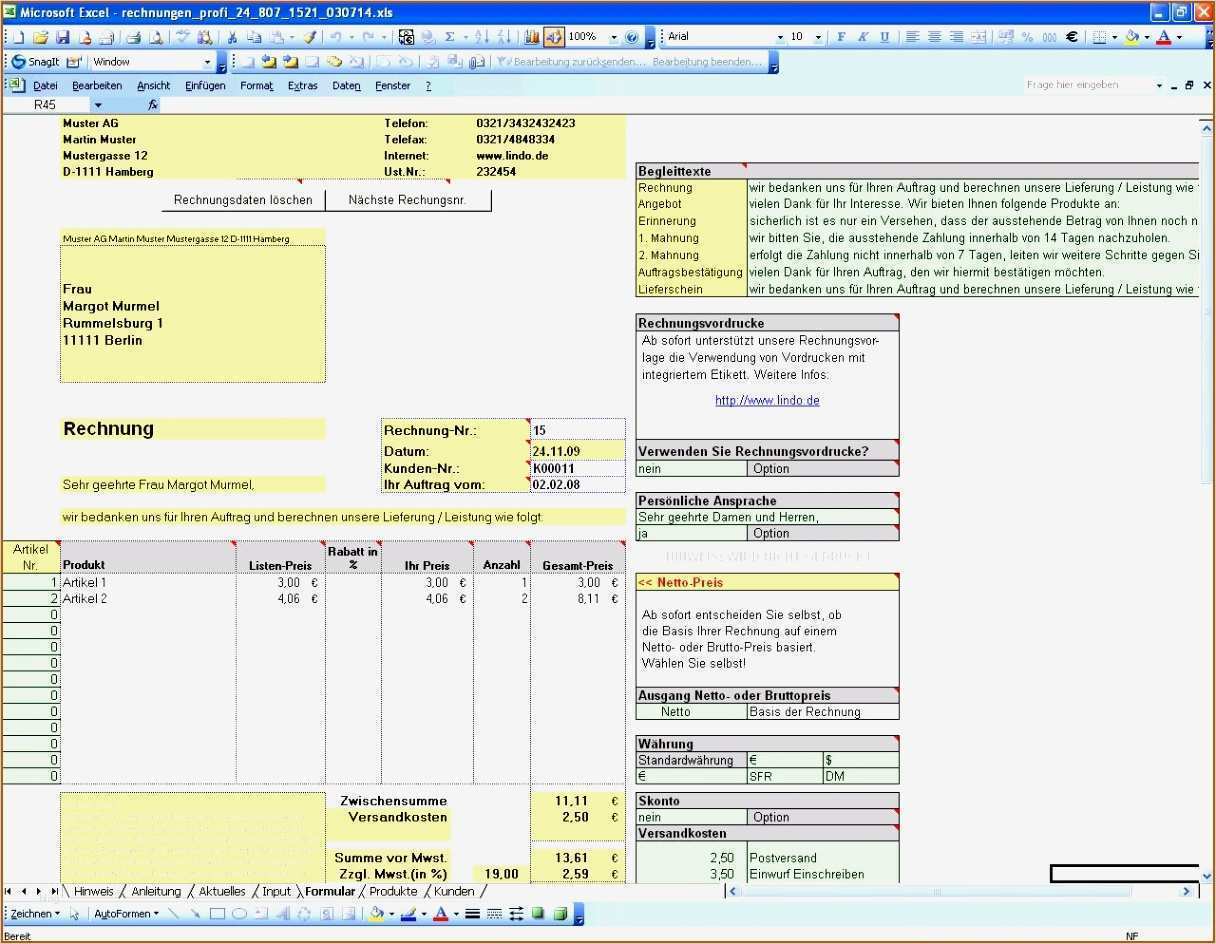Click the New workbook icon
The image size is (1216, 944).
[x=17, y=37]
